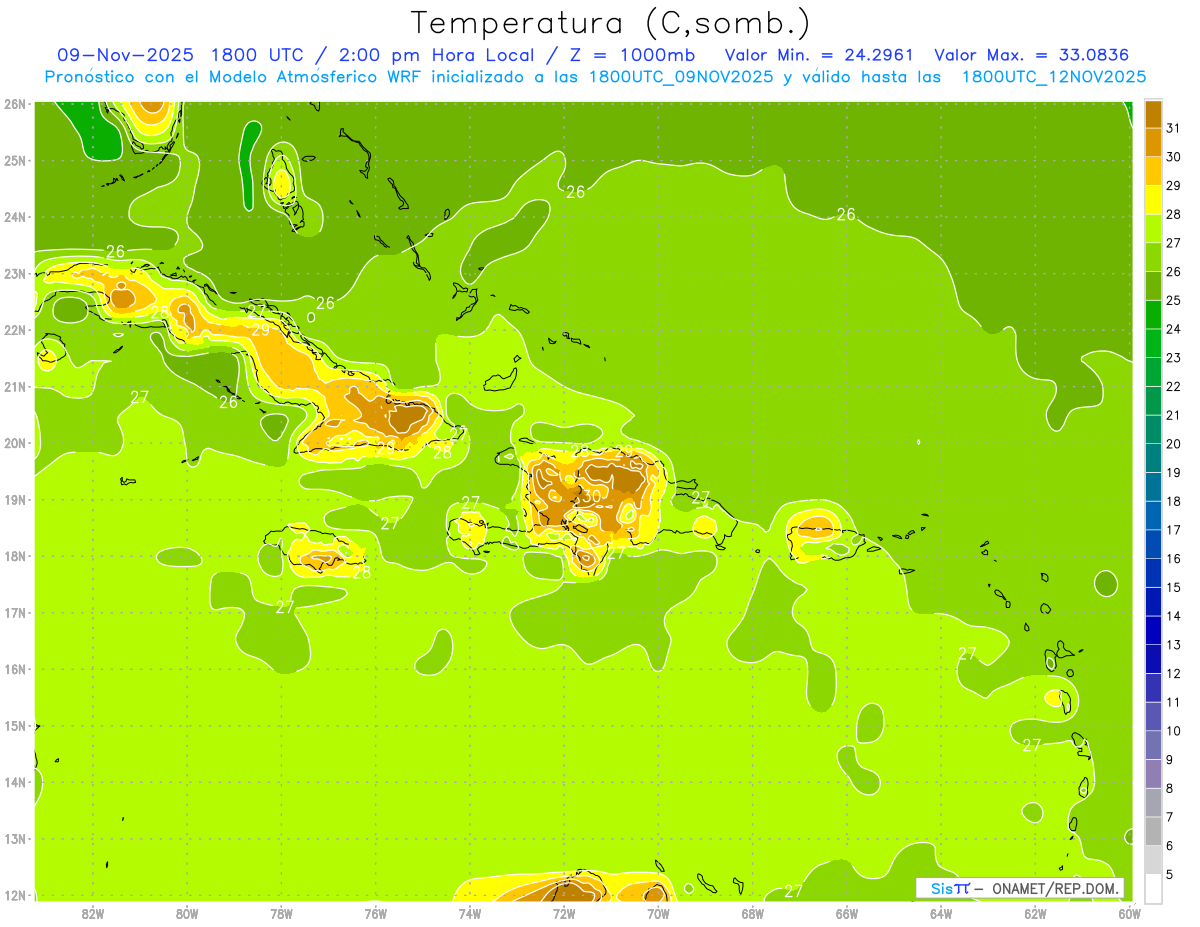Click the number 17 on the color scale

(1173, 530)
